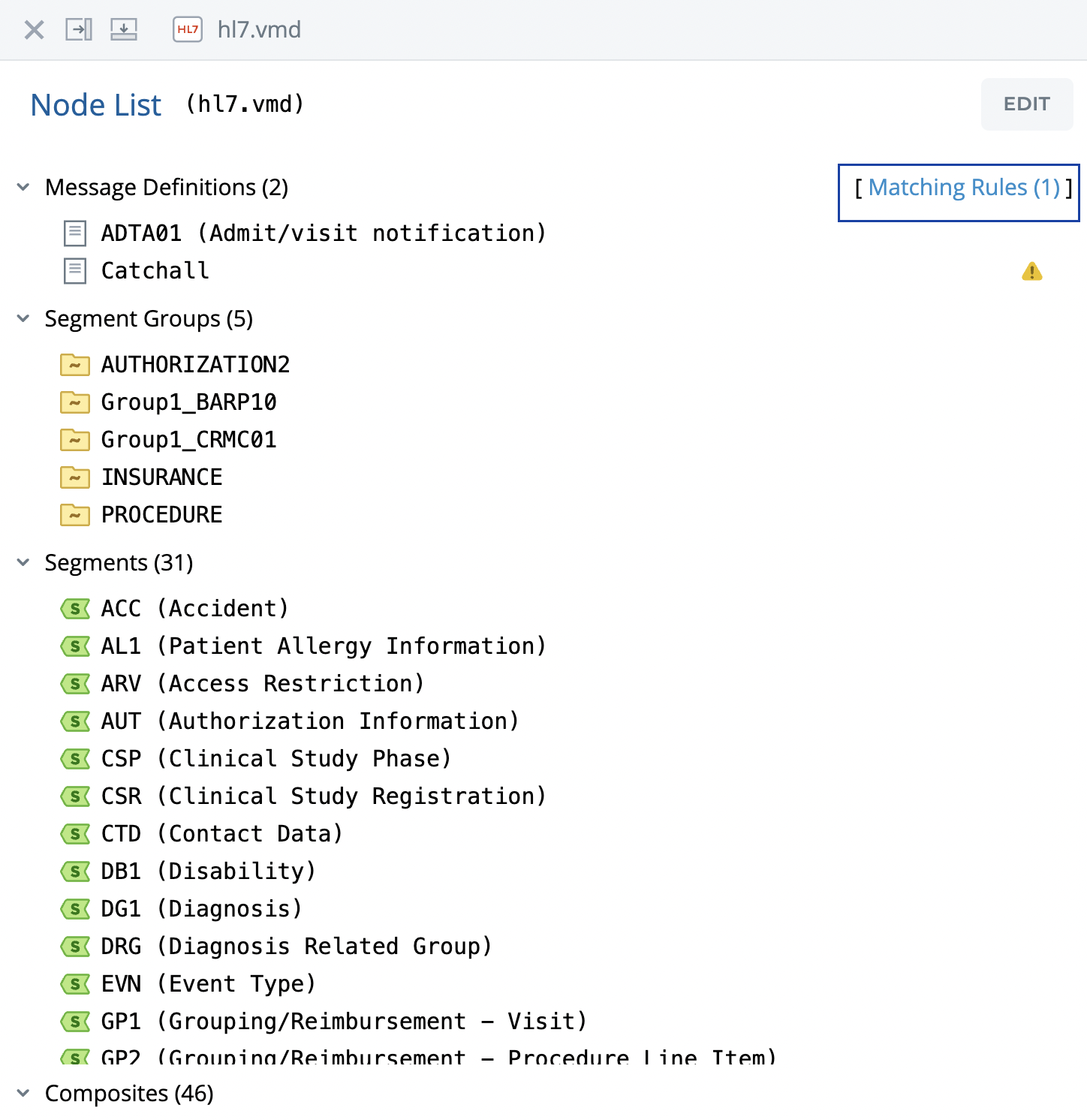The image size is (1087, 1120).
Task: Click the dock-to-side panel icon
Action: pyautogui.click(x=79, y=30)
